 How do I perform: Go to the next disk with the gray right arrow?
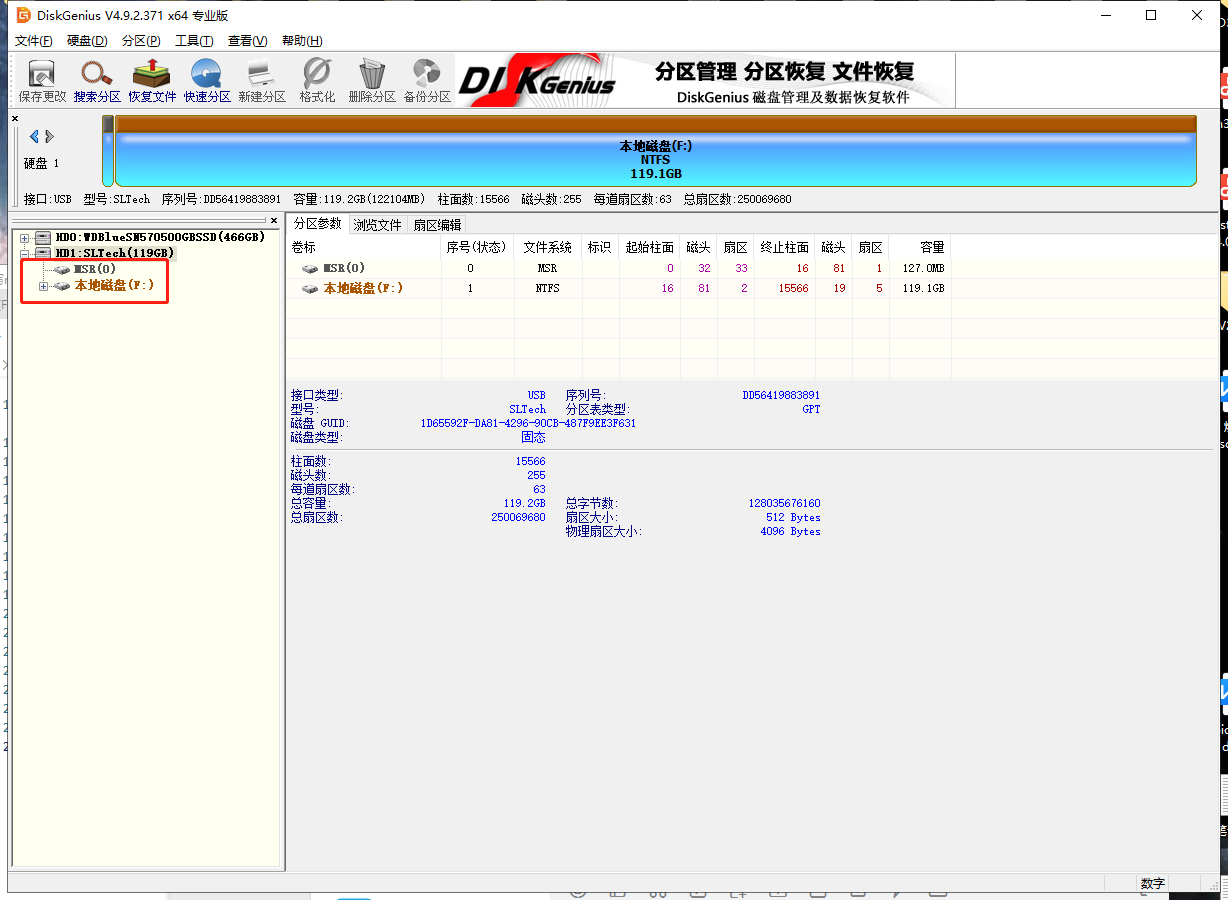tap(50, 136)
